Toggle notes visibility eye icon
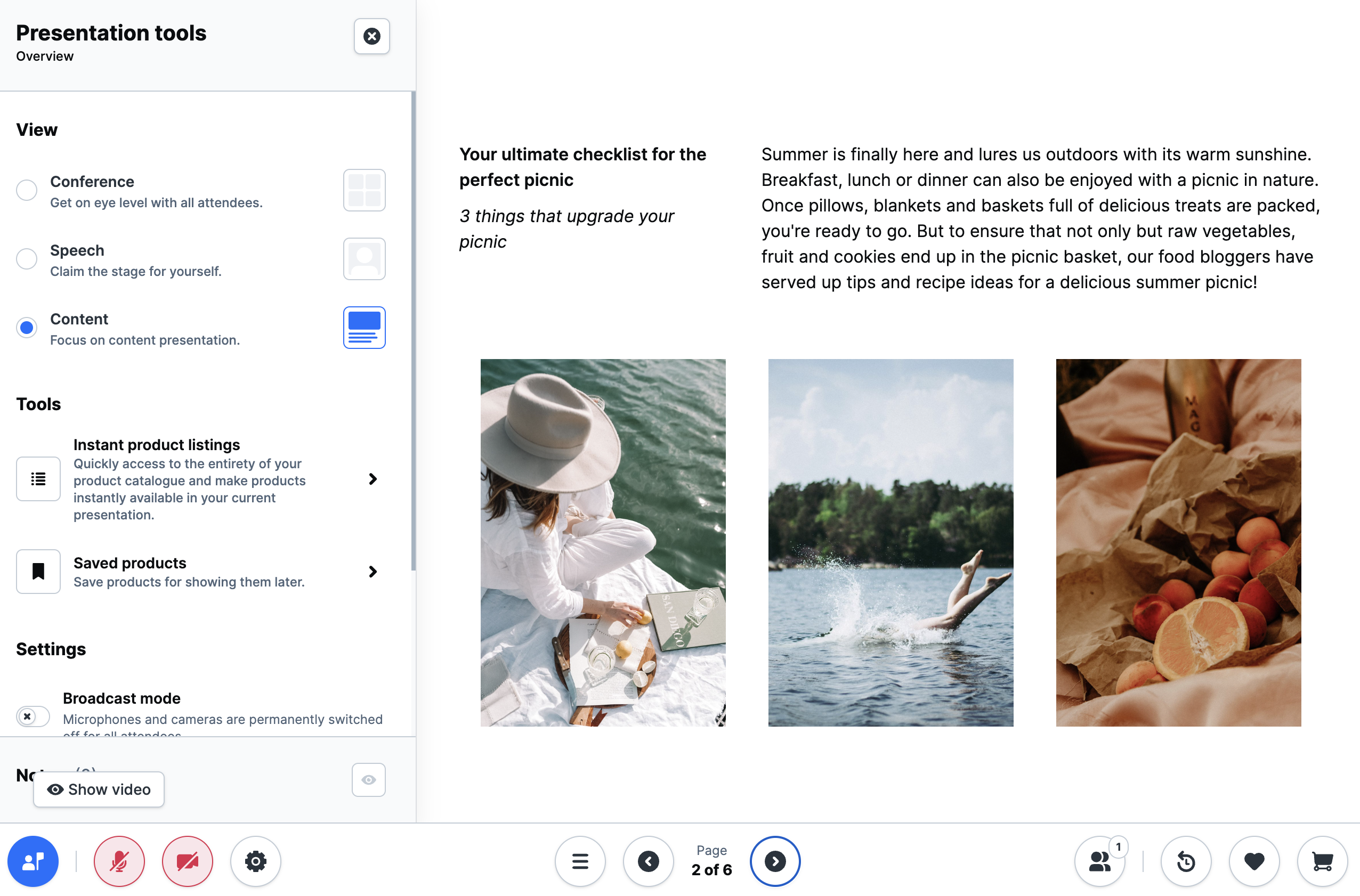The image size is (1360, 896). click(368, 779)
